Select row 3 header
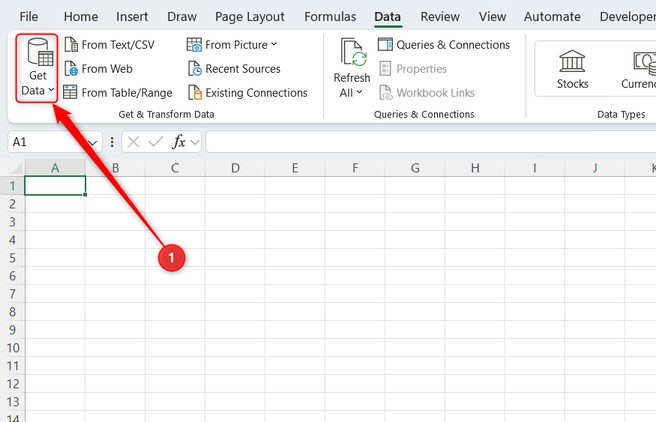Screen dimensions: 656x422 [13, 222]
